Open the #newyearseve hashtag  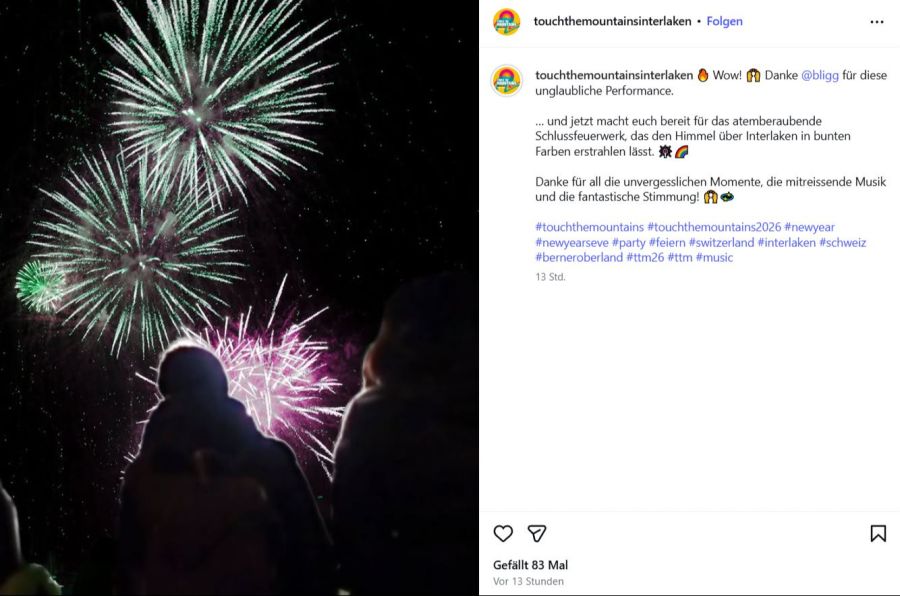tap(572, 242)
